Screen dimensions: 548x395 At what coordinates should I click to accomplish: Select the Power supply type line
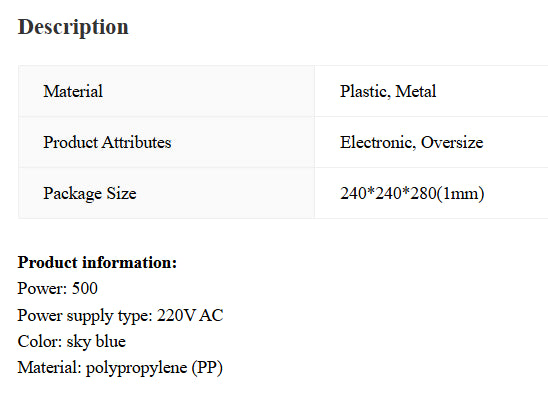[x=120, y=315]
